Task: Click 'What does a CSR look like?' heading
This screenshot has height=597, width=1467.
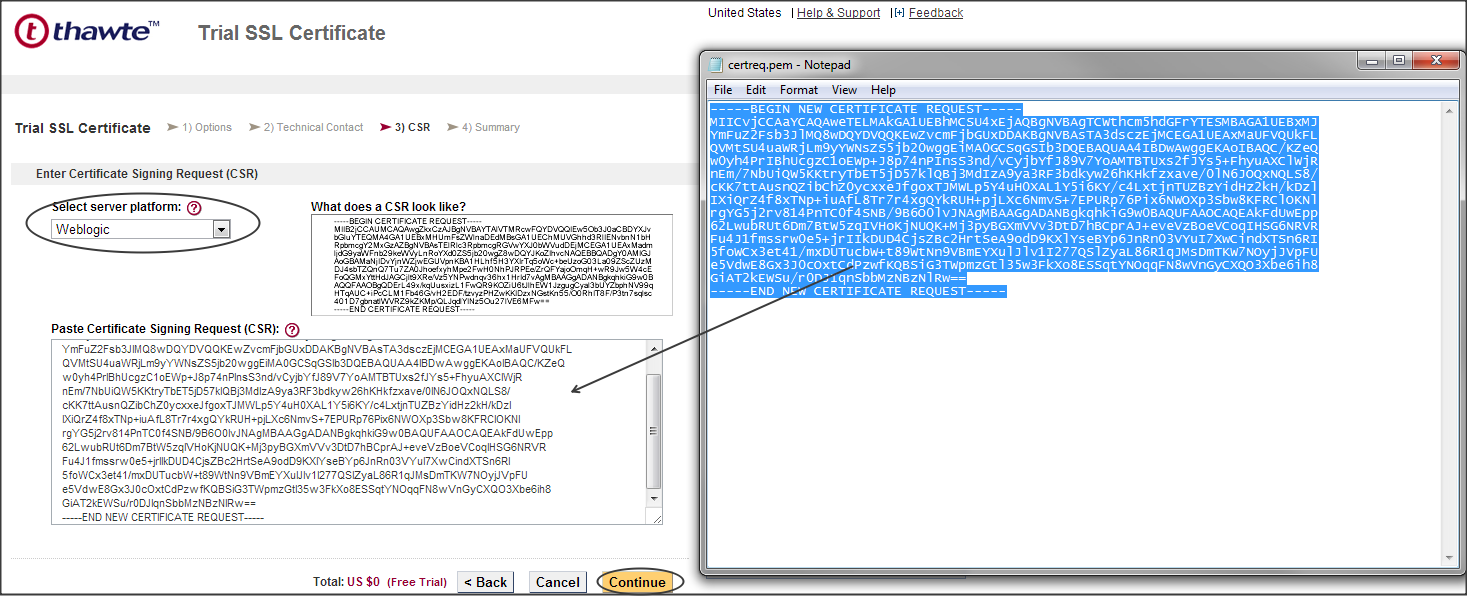Action: (x=388, y=207)
